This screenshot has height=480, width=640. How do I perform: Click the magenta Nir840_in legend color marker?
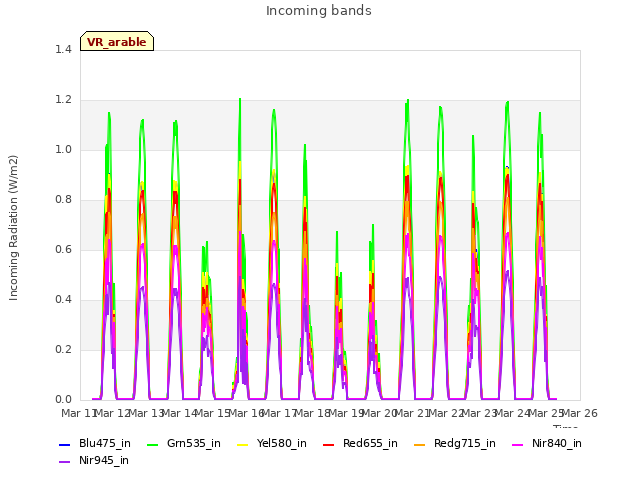pos(518,444)
